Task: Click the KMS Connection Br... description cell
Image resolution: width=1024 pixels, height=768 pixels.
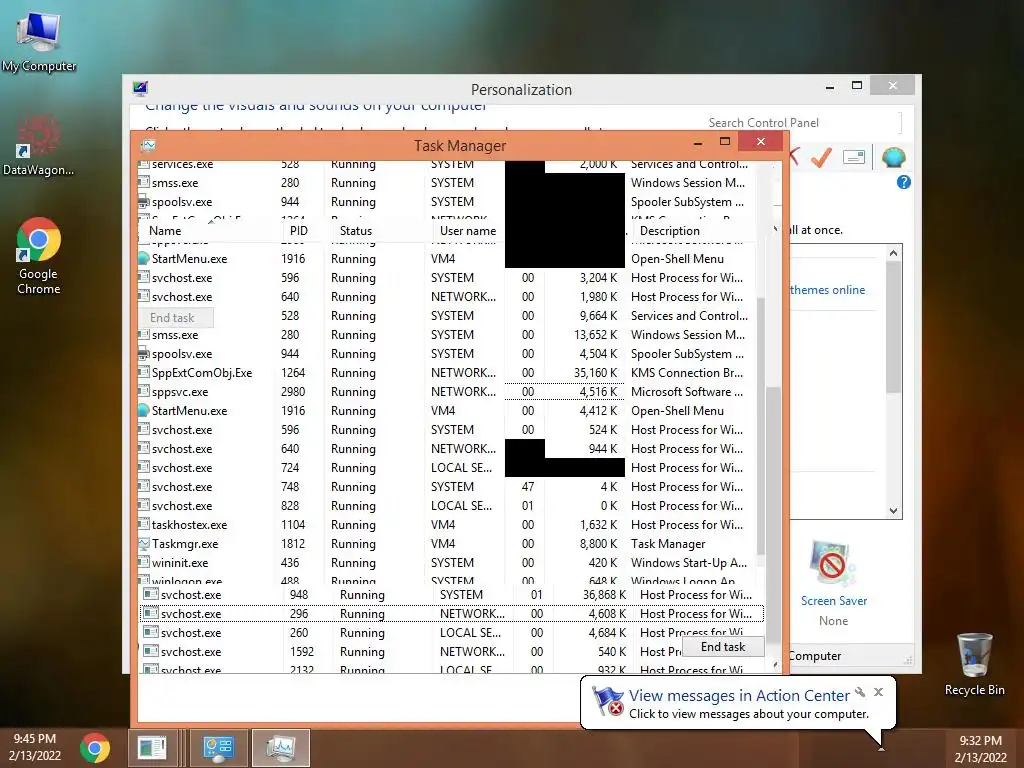Action: (686, 372)
